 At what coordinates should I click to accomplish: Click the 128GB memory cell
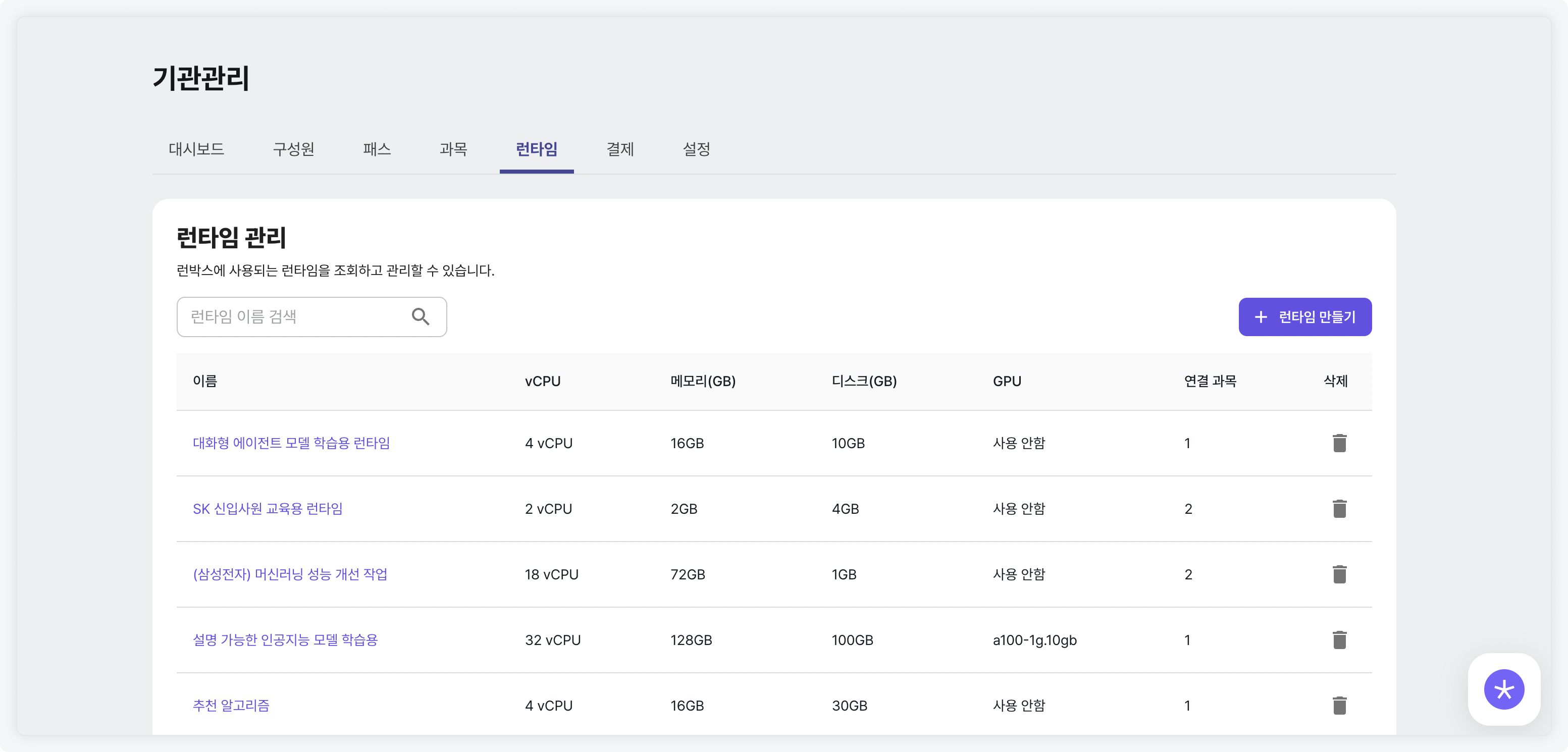pyautogui.click(x=691, y=640)
